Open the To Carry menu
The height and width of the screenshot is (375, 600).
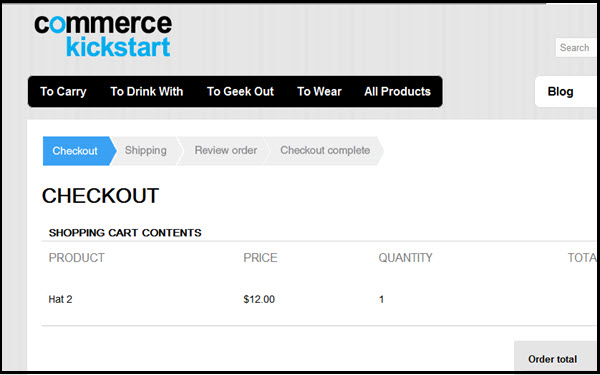[63, 92]
